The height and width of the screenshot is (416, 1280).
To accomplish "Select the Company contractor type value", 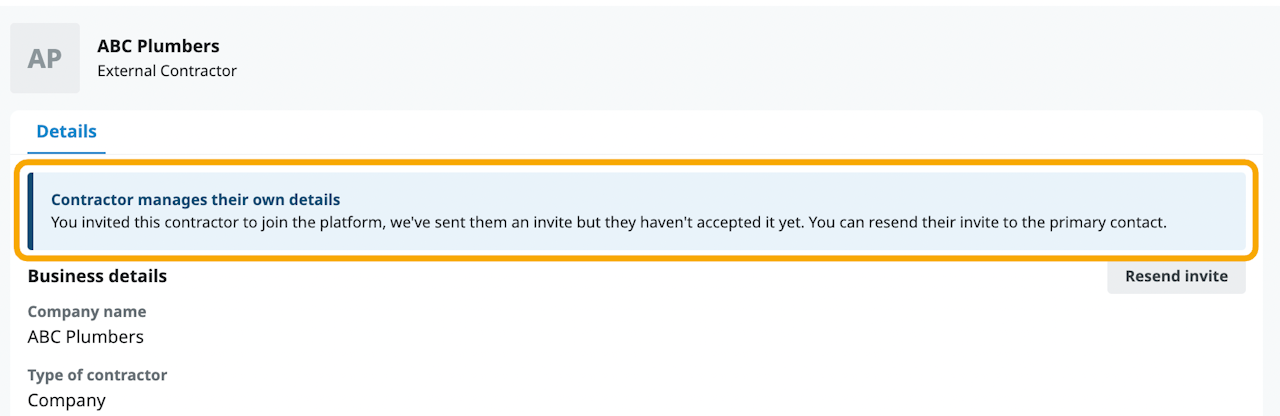I will point(66,400).
